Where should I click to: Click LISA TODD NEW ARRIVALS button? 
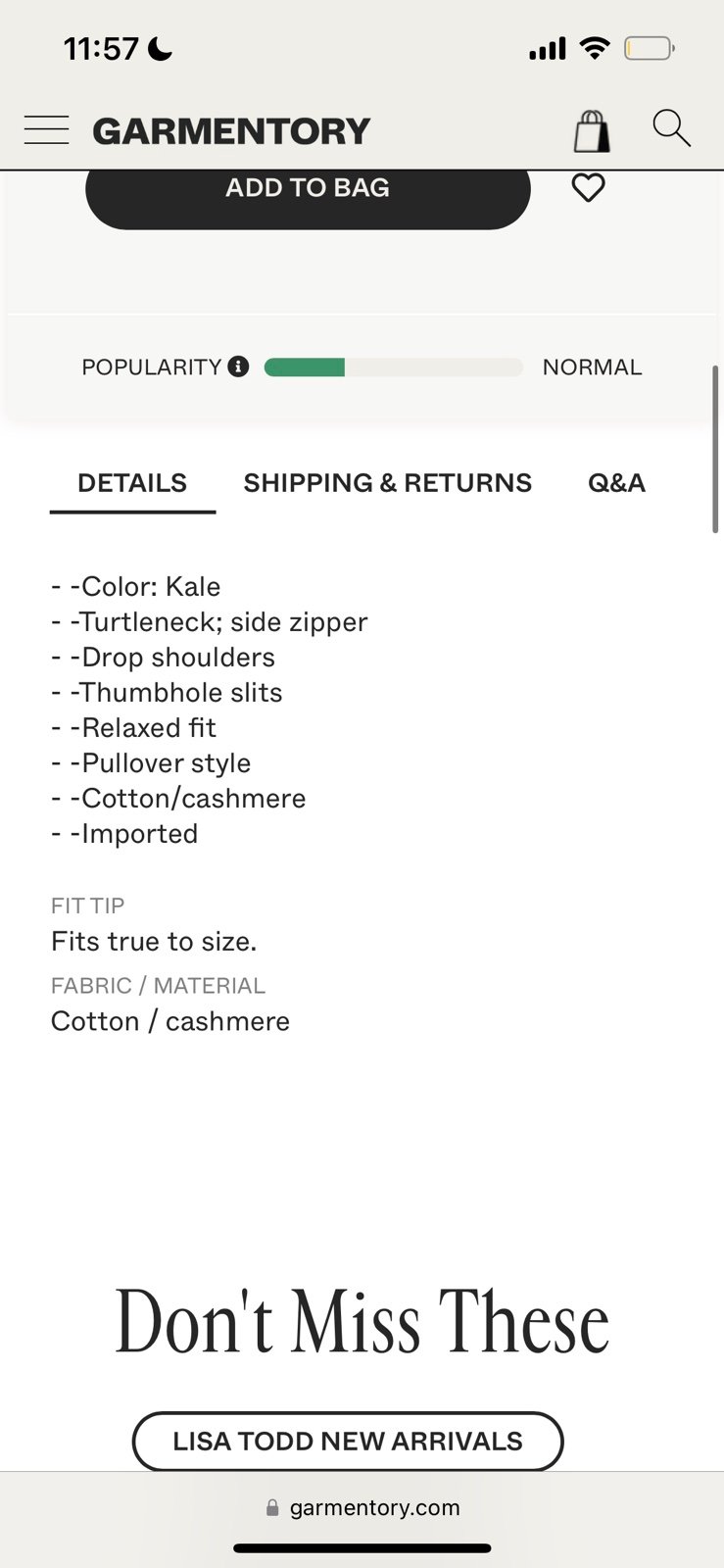pos(348,1442)
